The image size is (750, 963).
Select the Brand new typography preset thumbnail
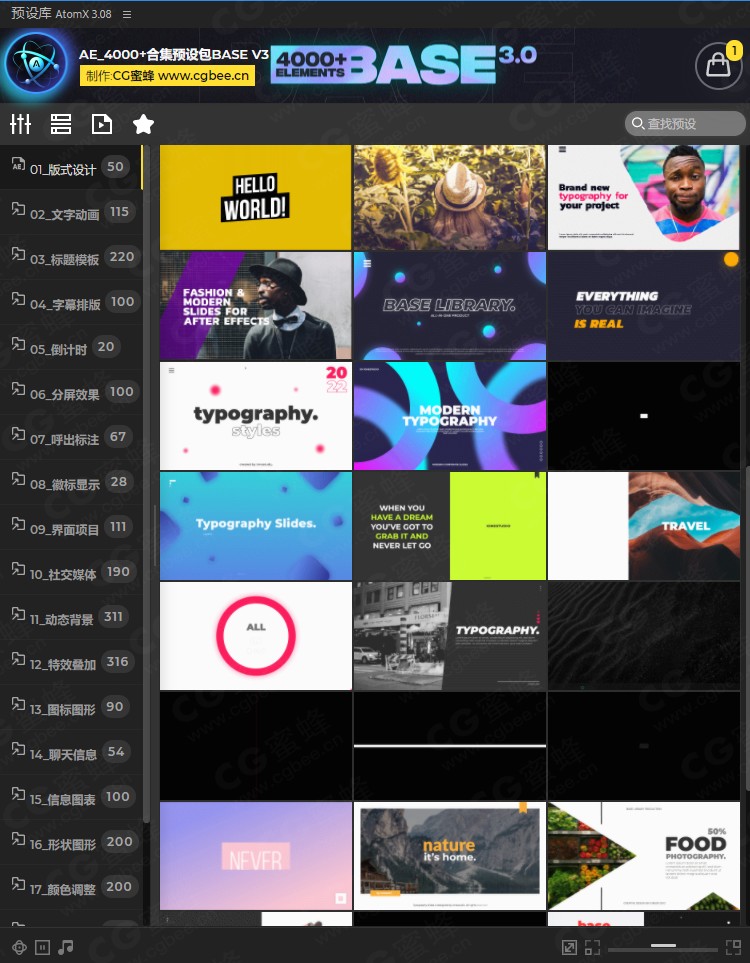644,197
